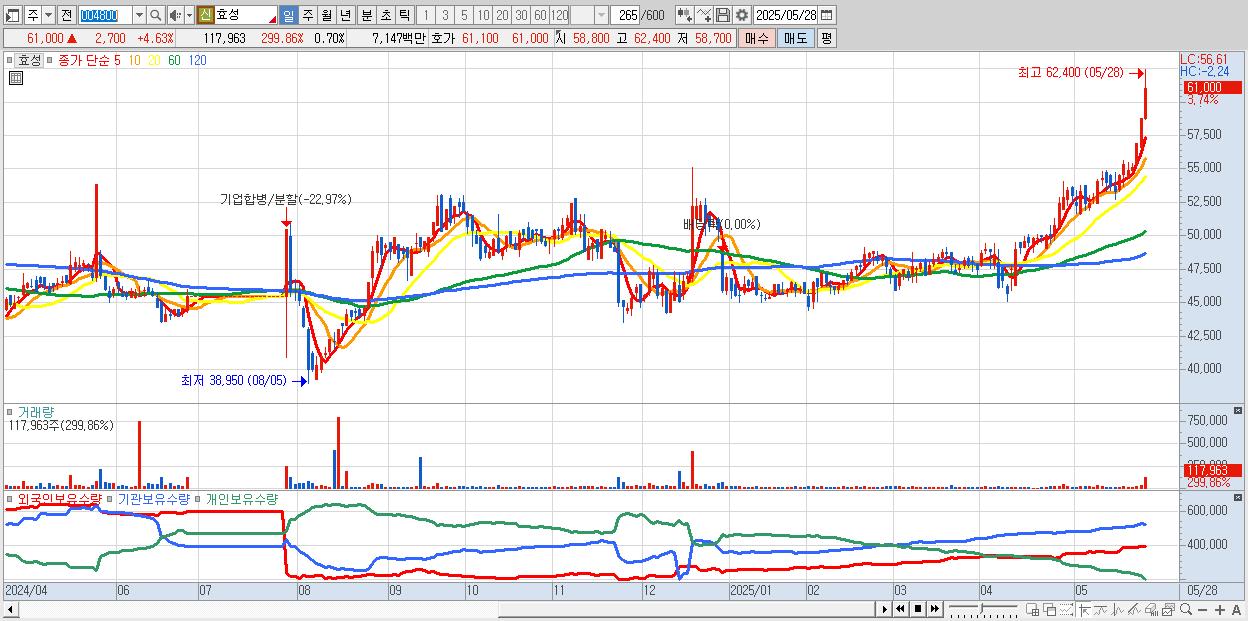1248x621 pixels.
Task: Click the trend line drawing icon
Action: (1100, 609)
